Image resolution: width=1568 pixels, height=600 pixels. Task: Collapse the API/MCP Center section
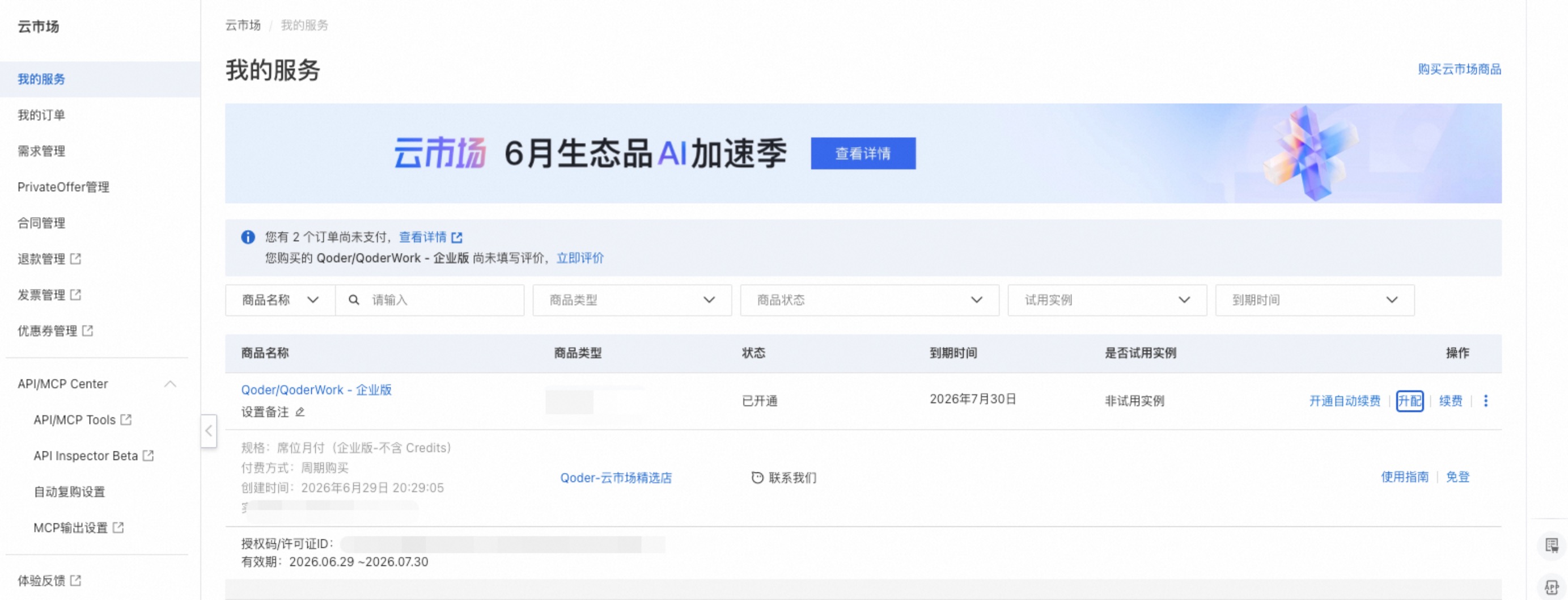(x=171, y=384)
